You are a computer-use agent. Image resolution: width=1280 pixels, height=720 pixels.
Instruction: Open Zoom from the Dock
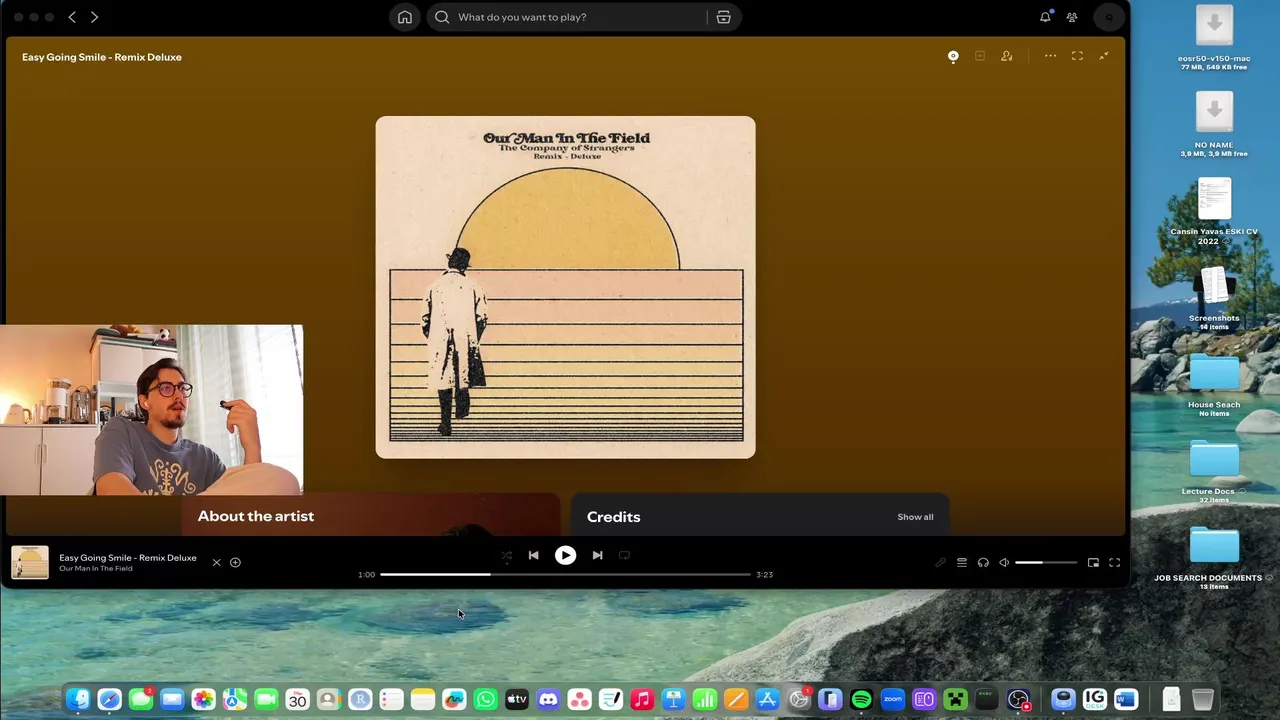[x=892, y=700]
